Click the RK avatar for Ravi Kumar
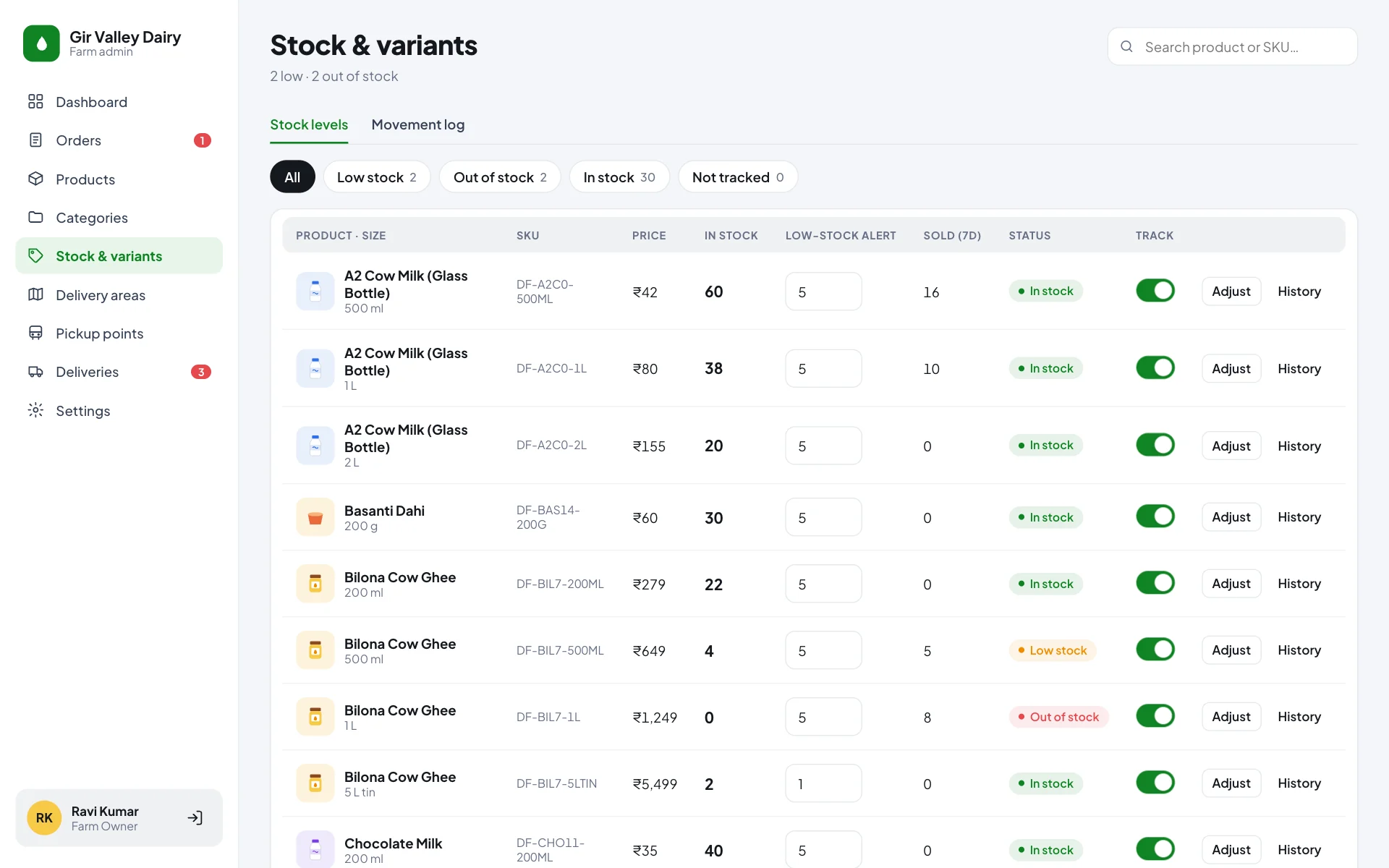Screen dimensions: 1389x868 coord(44,818)
